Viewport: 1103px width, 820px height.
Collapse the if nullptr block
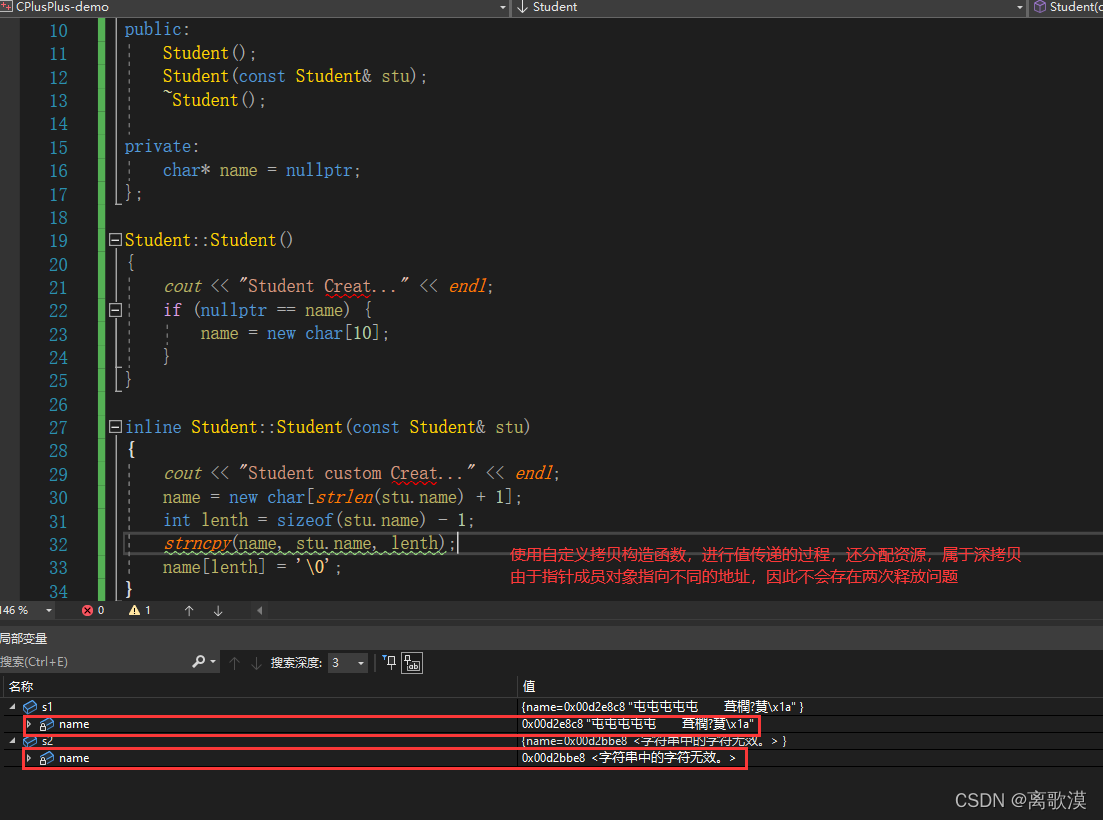[x=116, y=309]
